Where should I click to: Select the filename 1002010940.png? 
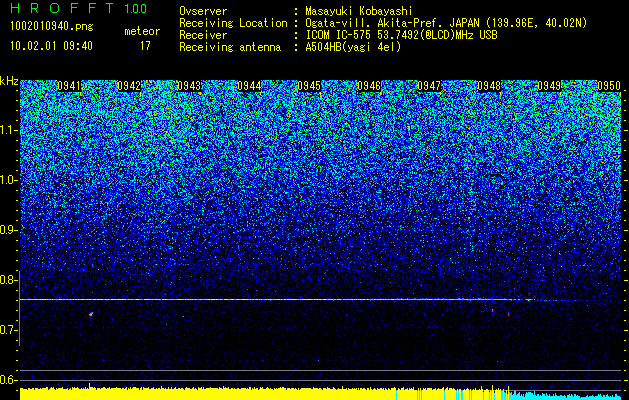pos(52,27)
